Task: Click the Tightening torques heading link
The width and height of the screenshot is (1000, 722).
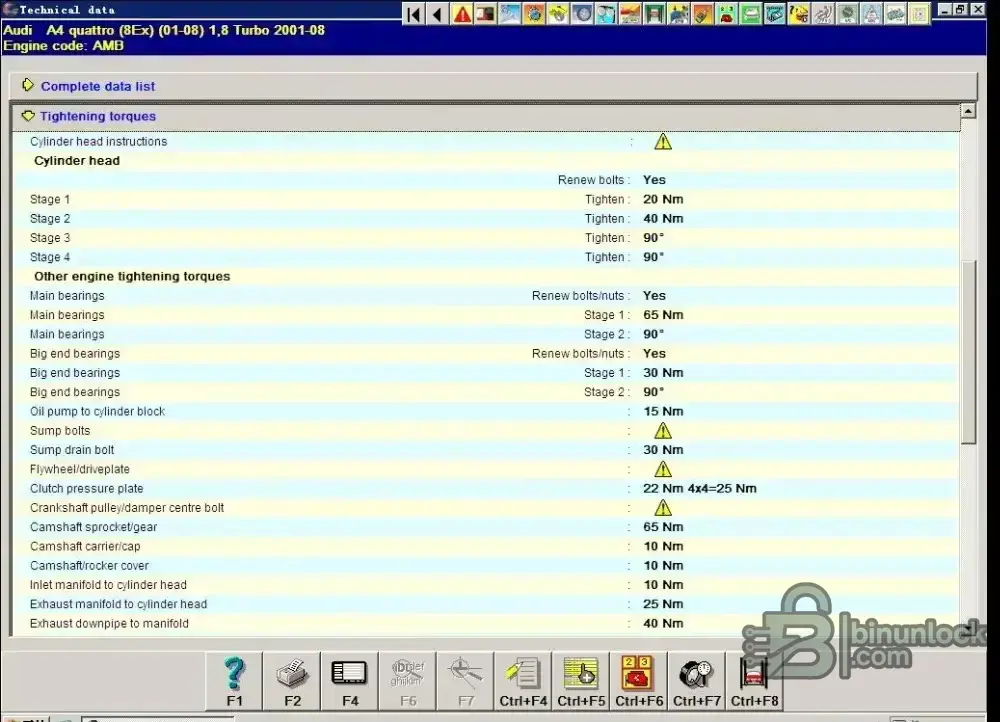Action: point(98,116)
